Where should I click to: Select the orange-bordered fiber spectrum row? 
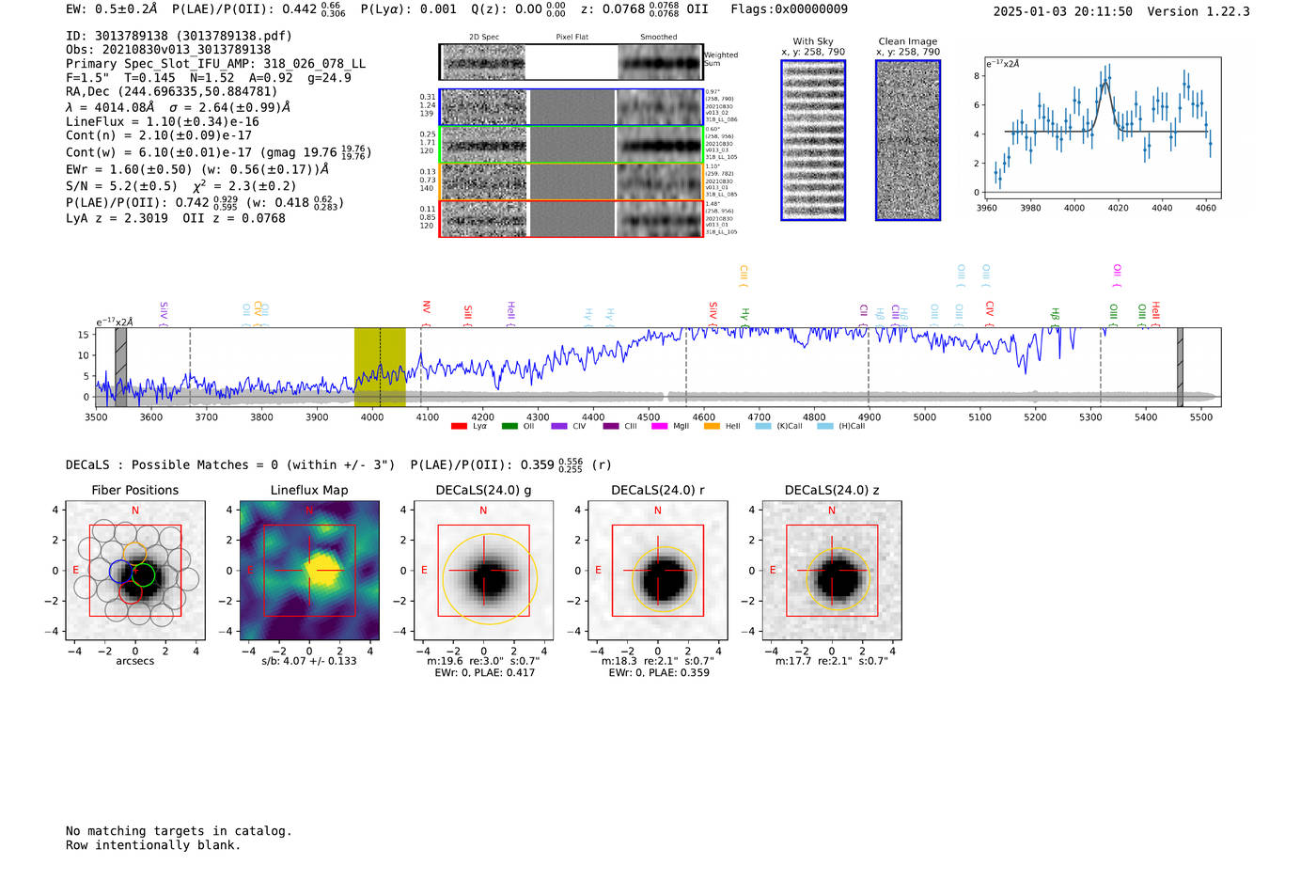pos(572,181)
